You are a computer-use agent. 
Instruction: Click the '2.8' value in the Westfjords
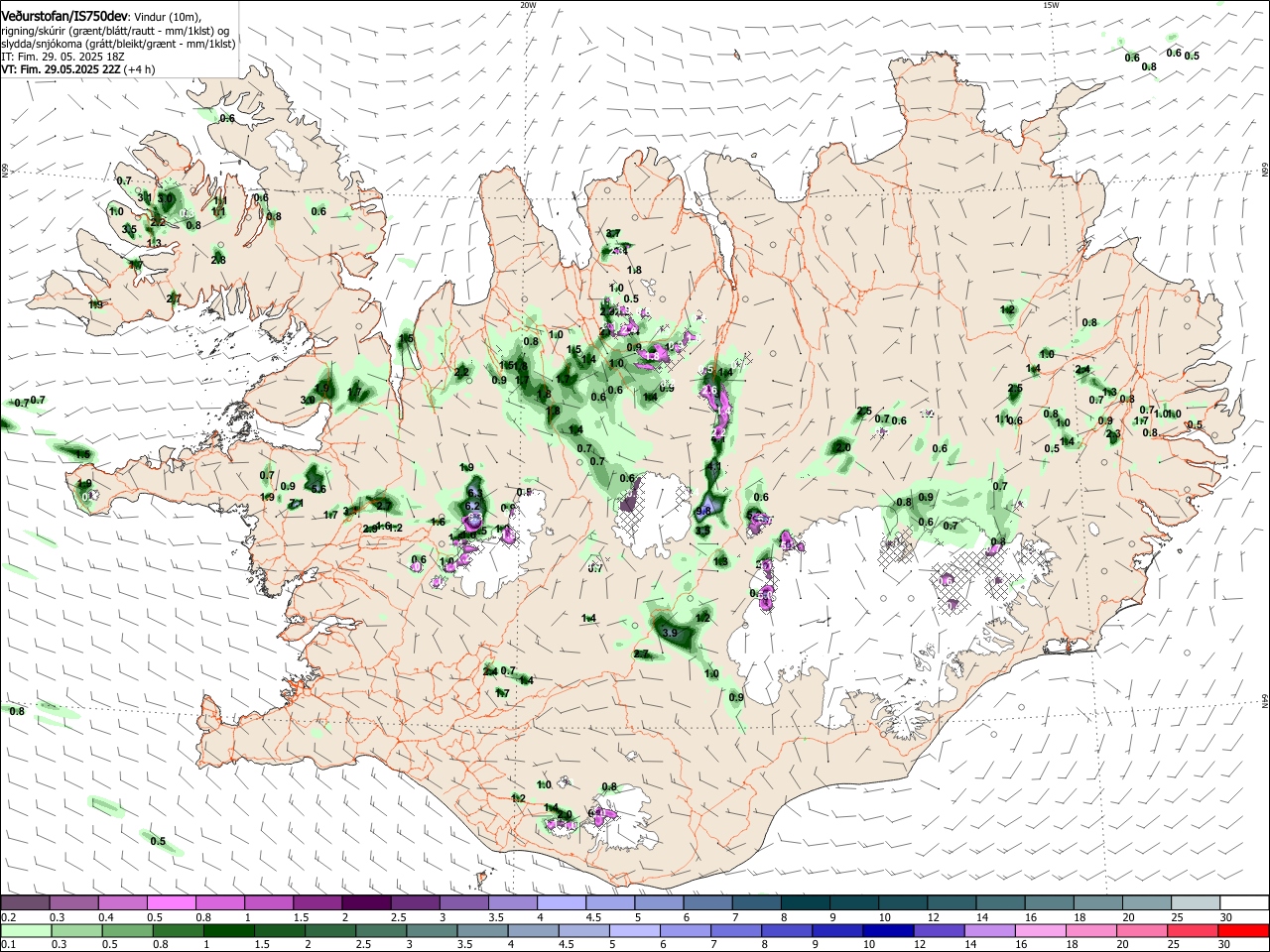218,260
